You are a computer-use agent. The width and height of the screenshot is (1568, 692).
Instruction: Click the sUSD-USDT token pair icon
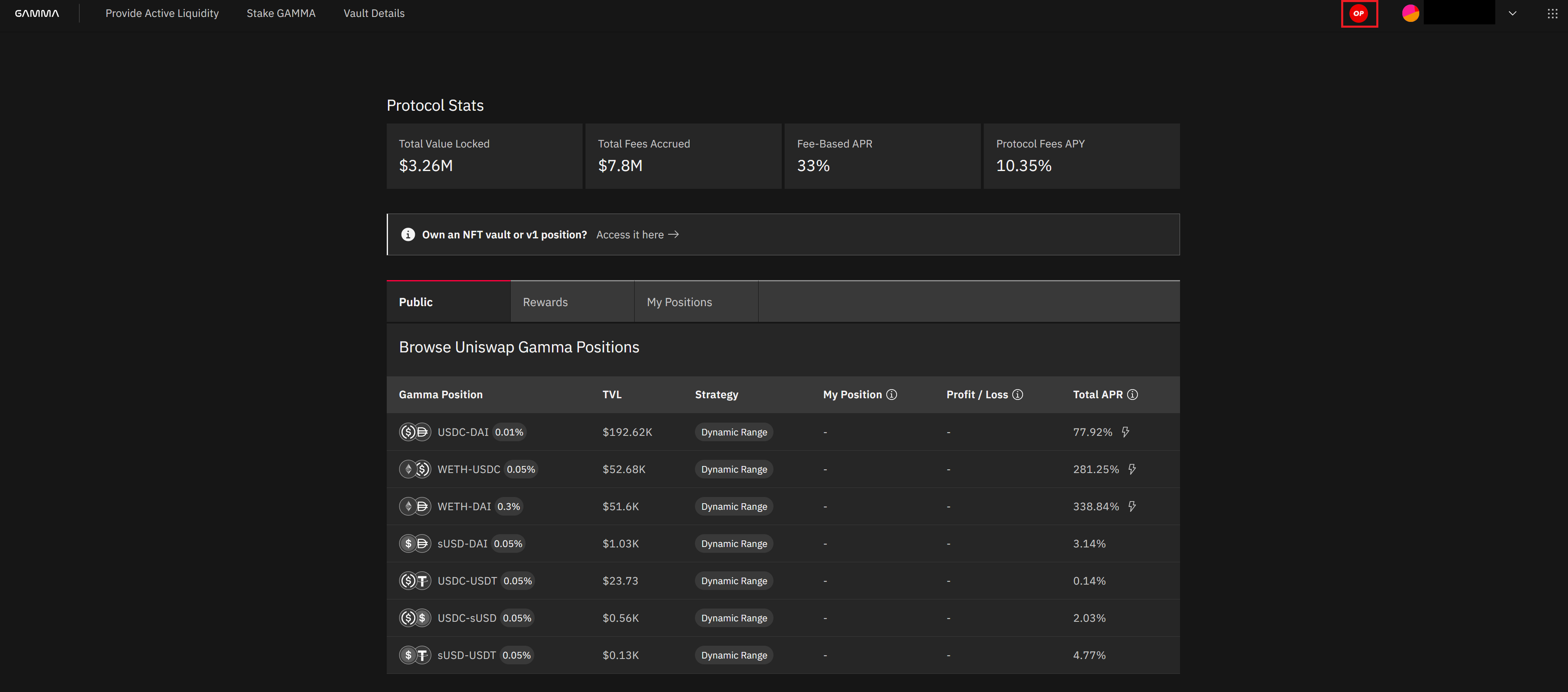pos(415,655)
